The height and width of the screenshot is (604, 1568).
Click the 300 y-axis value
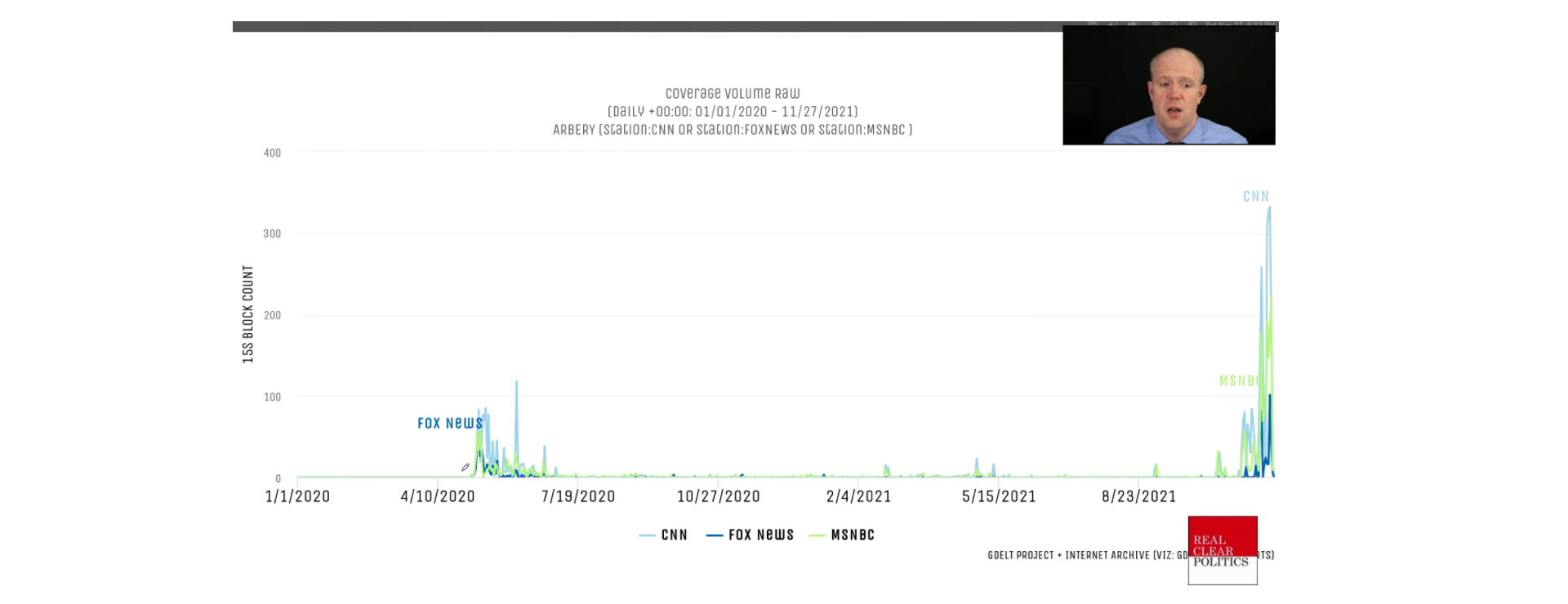(x=272, y=233)
